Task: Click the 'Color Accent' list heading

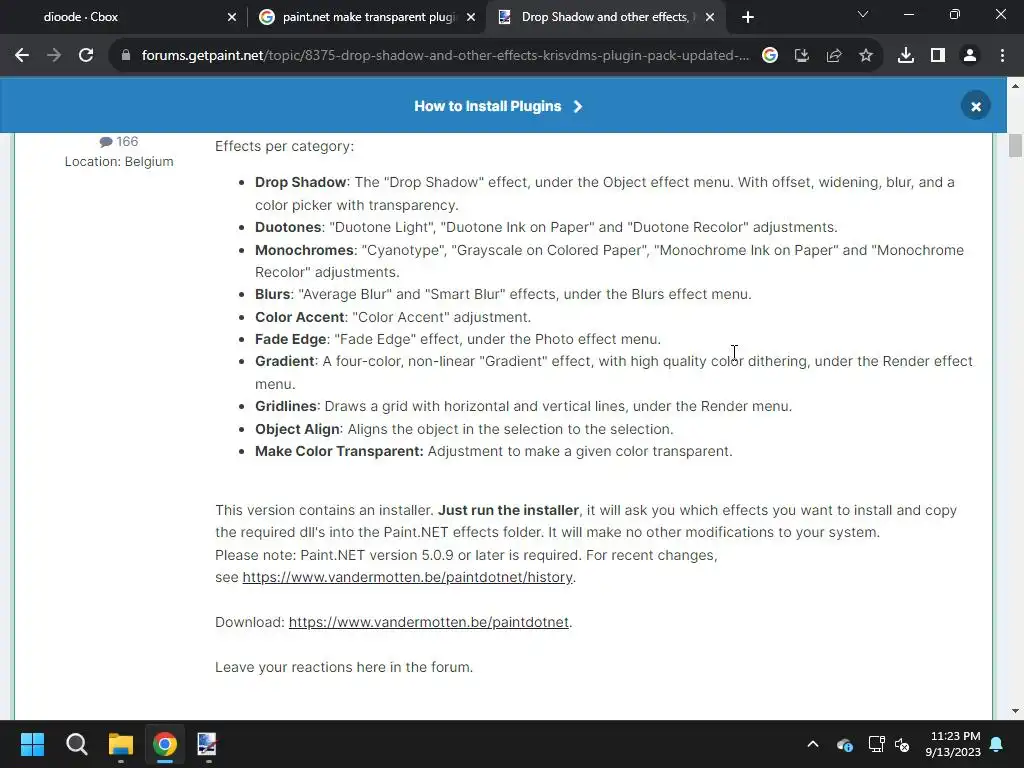Action: (x=299, y=317)
